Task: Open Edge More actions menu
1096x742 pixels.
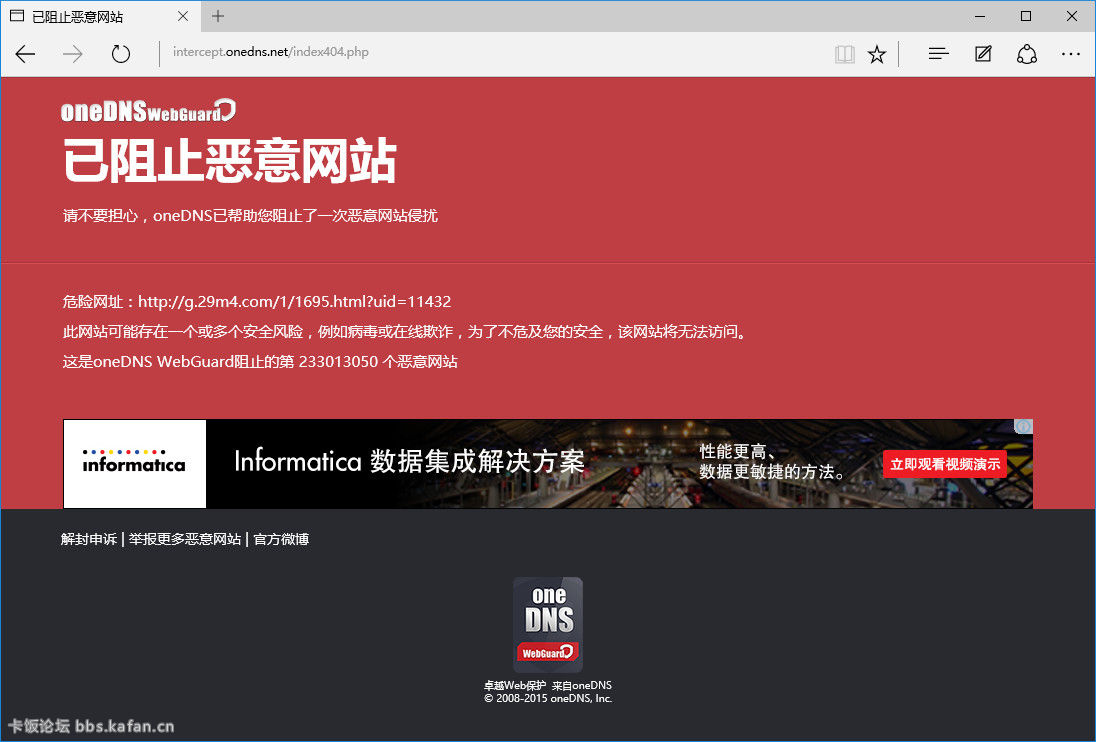Action: pos(1070,54)
